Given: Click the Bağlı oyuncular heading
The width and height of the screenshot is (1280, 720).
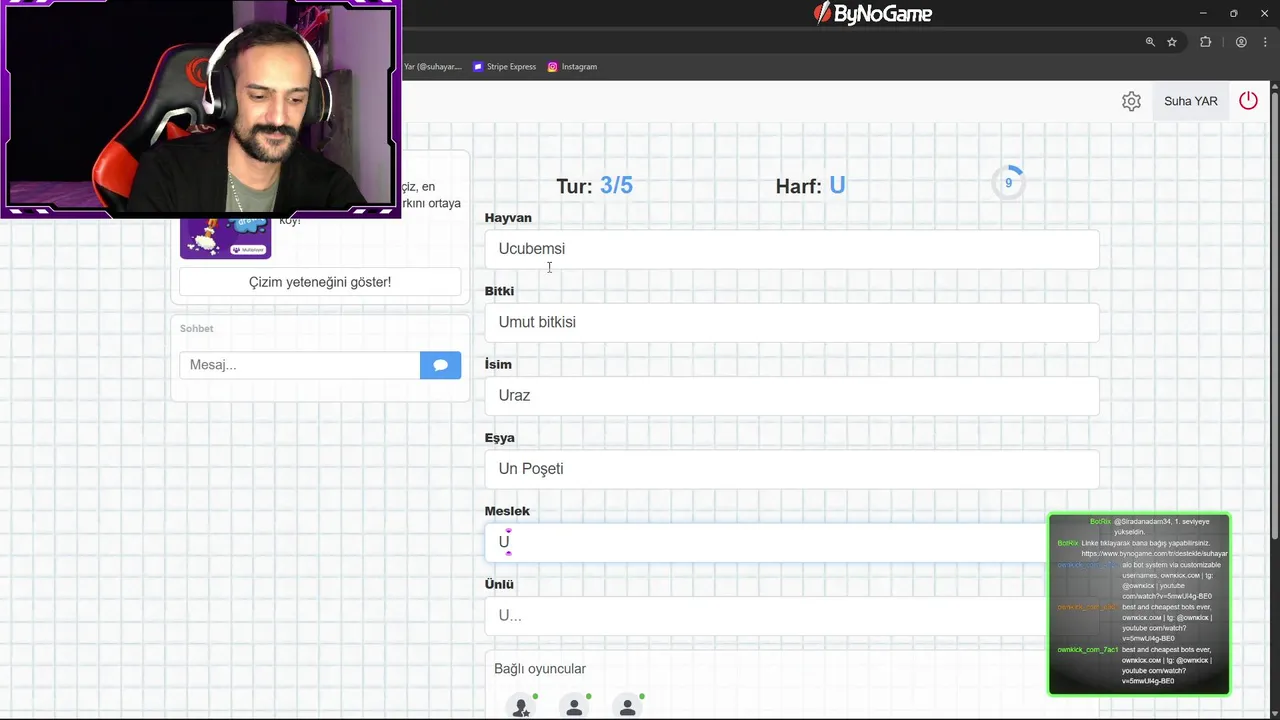Looking at the screenshot, I should click(x=540, y=669).
